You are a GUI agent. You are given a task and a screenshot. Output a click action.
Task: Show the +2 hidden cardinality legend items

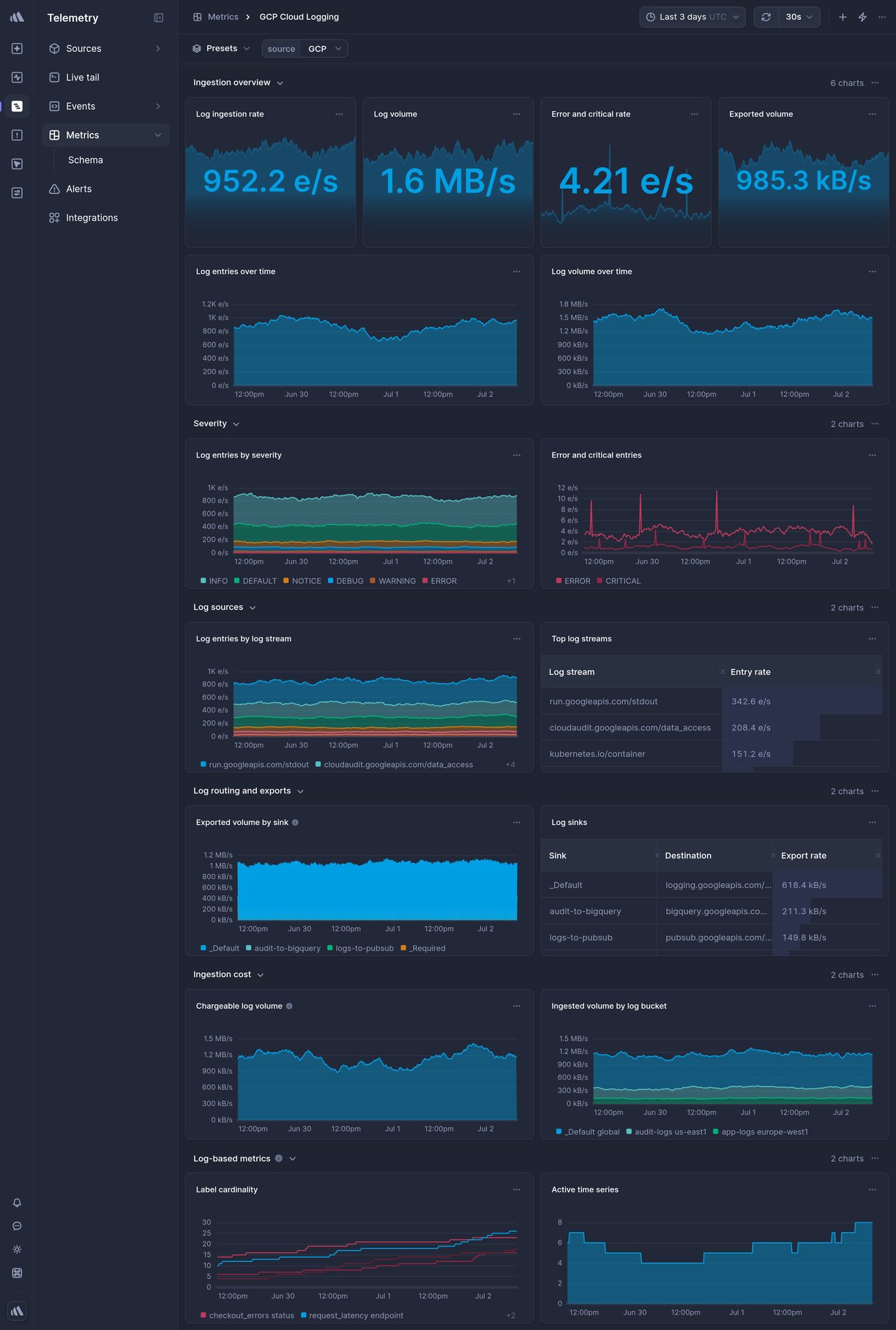510,1315
